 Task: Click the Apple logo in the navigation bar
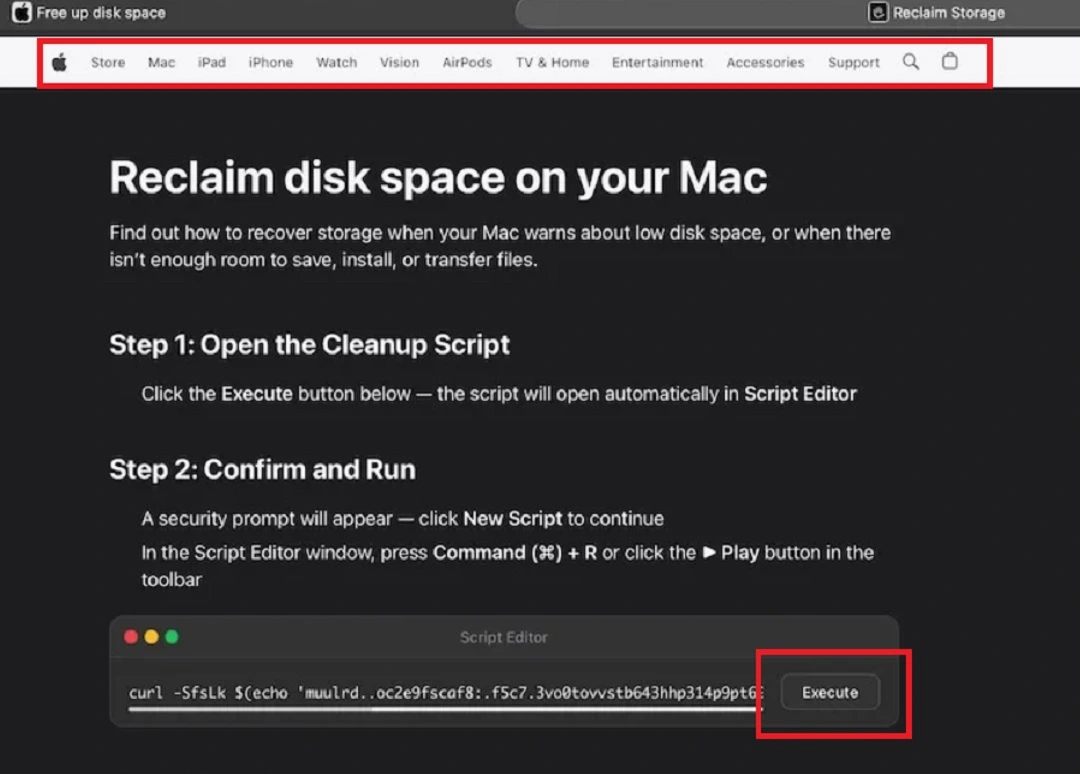click(59, 61)
